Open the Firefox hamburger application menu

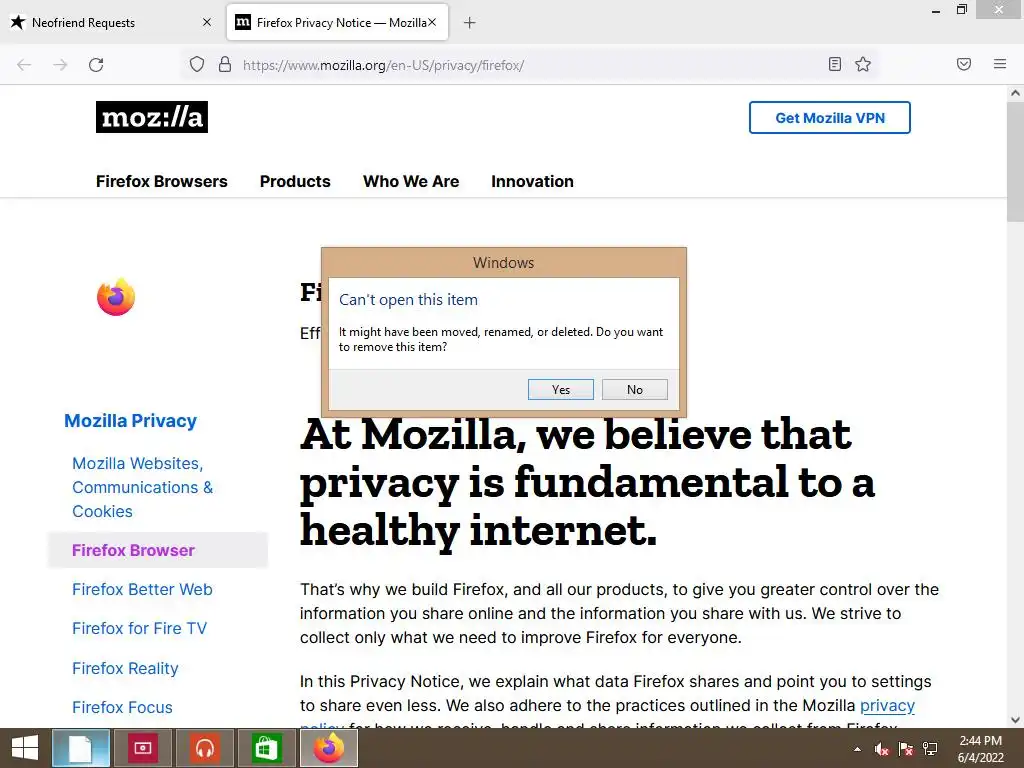1000,64
